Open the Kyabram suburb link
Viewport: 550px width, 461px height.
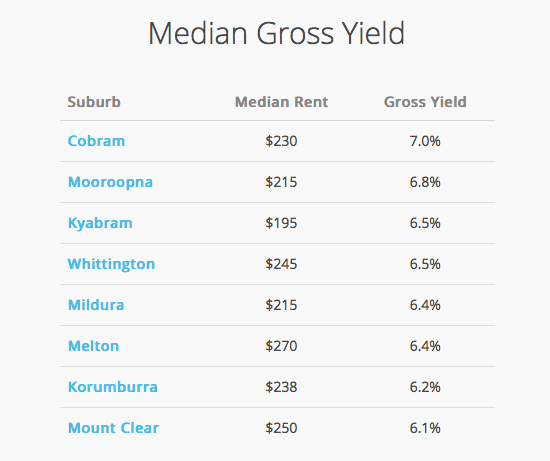point(100,223)
